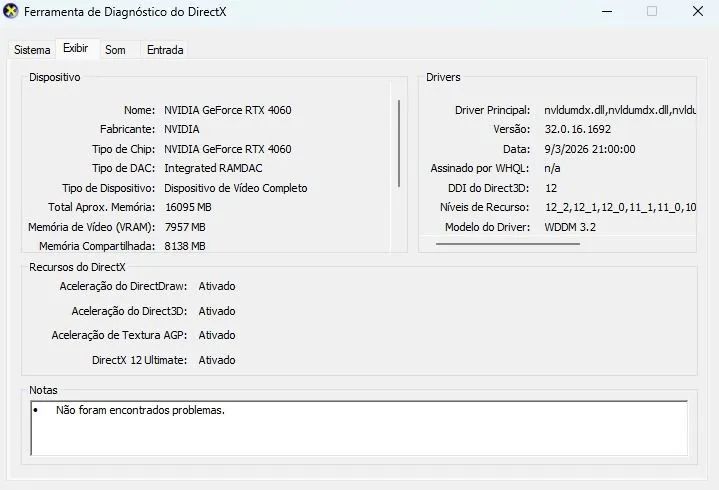Close the DirectX diagnostic window
The image size is (719, 490).
(697, 11)
